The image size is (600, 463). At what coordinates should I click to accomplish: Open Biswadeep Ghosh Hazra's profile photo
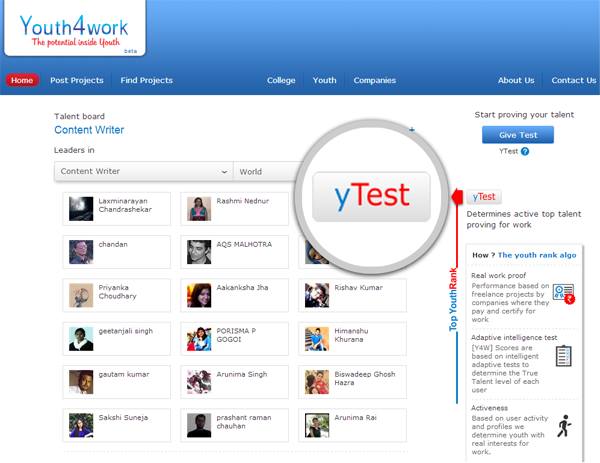(317, 382)
